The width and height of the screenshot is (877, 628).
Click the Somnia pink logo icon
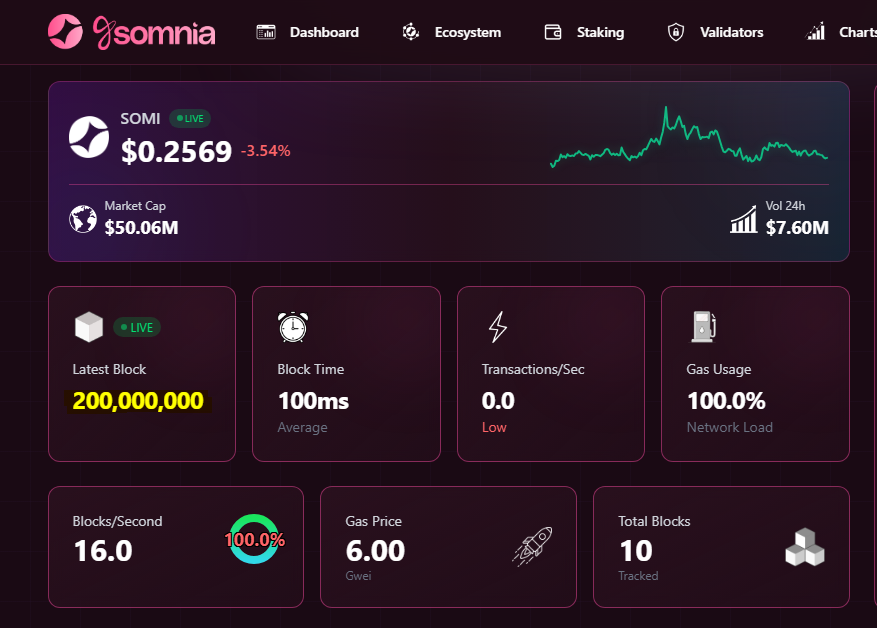65,31
